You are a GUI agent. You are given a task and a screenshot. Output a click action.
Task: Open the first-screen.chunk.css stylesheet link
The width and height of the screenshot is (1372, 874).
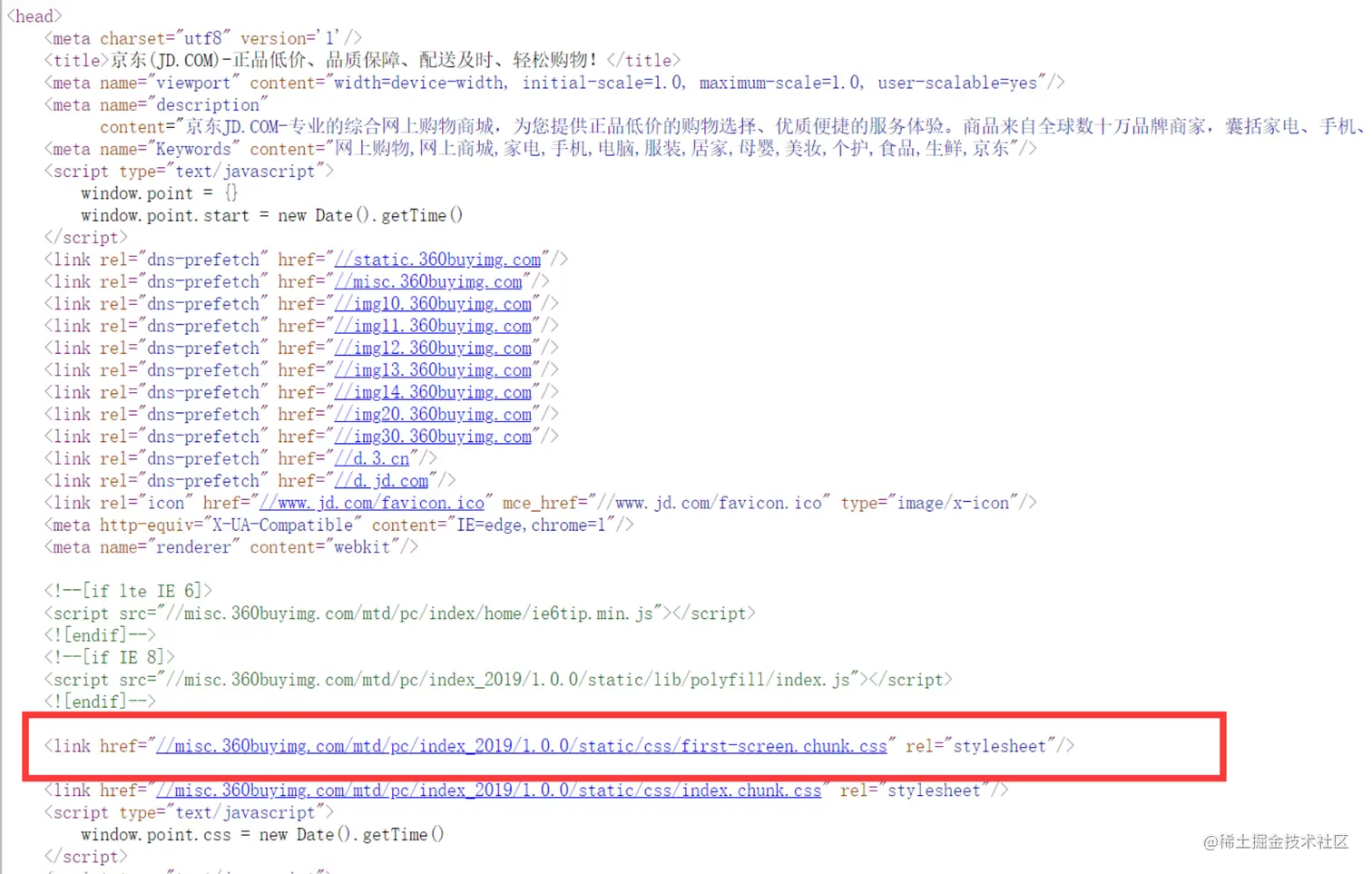tap(522, 746)
